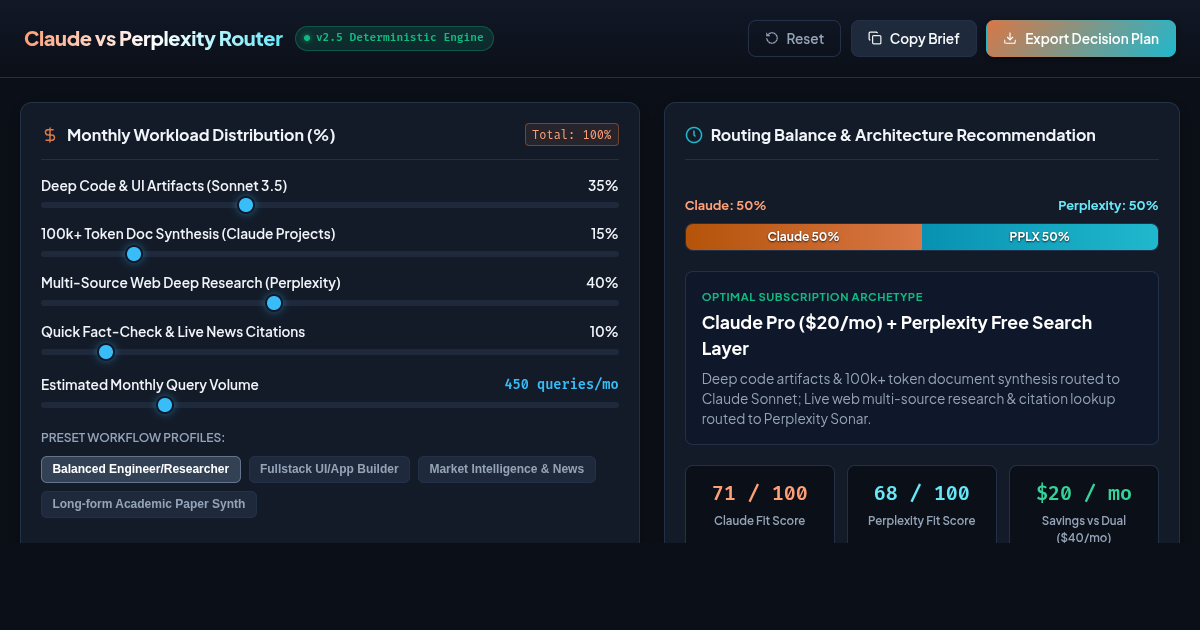Select Market Intelligence & News preset
Screen dimensions: 1200x630
(x=507, y=469)
